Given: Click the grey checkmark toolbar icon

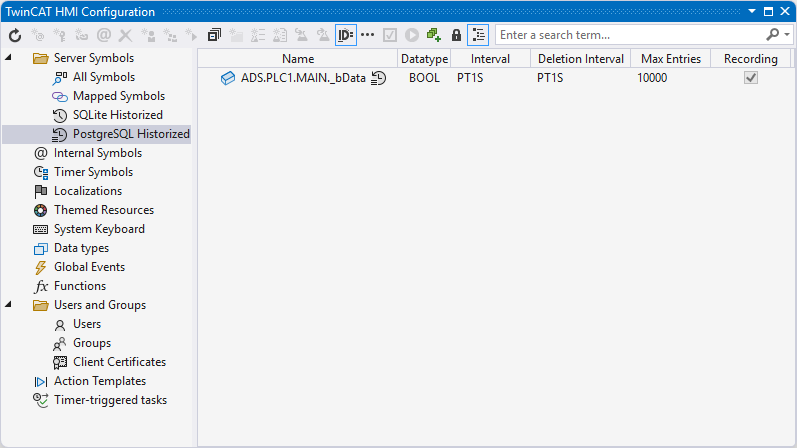Looking at the screenshot, I should tap(390, 35).
